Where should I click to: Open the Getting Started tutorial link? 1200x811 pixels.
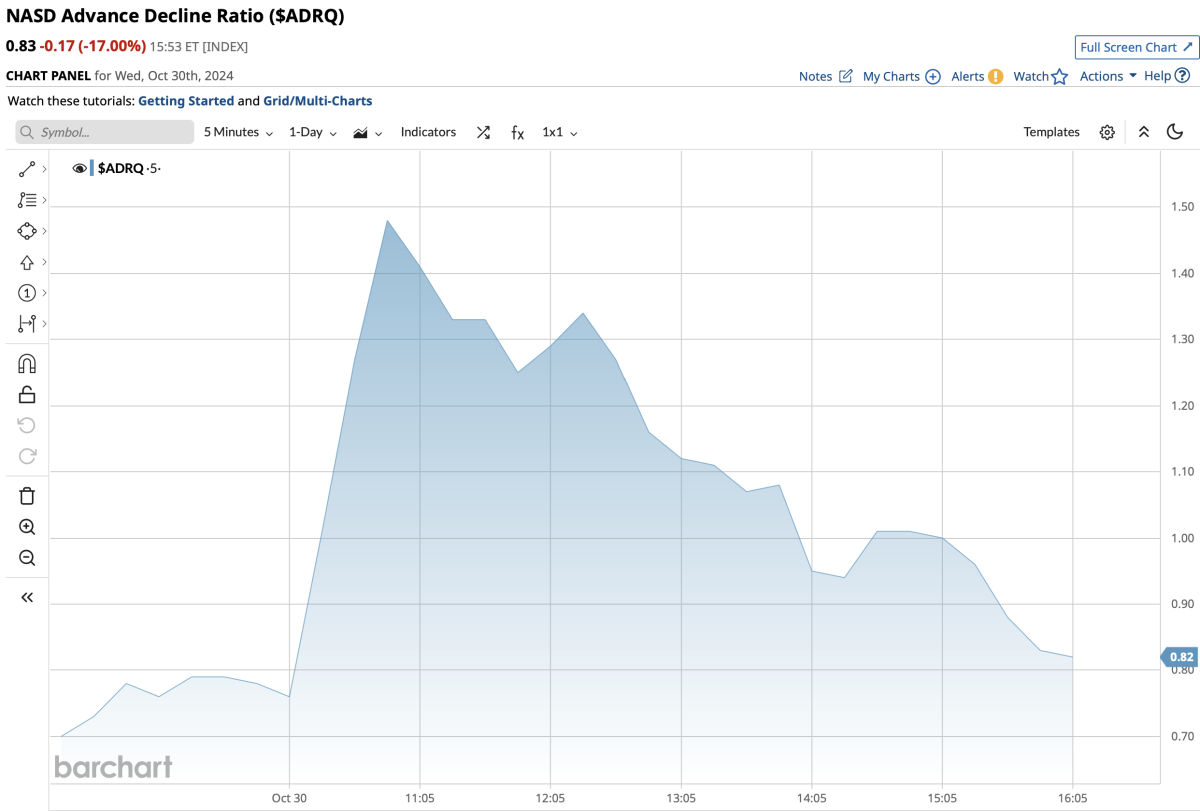tap(186, 101)
